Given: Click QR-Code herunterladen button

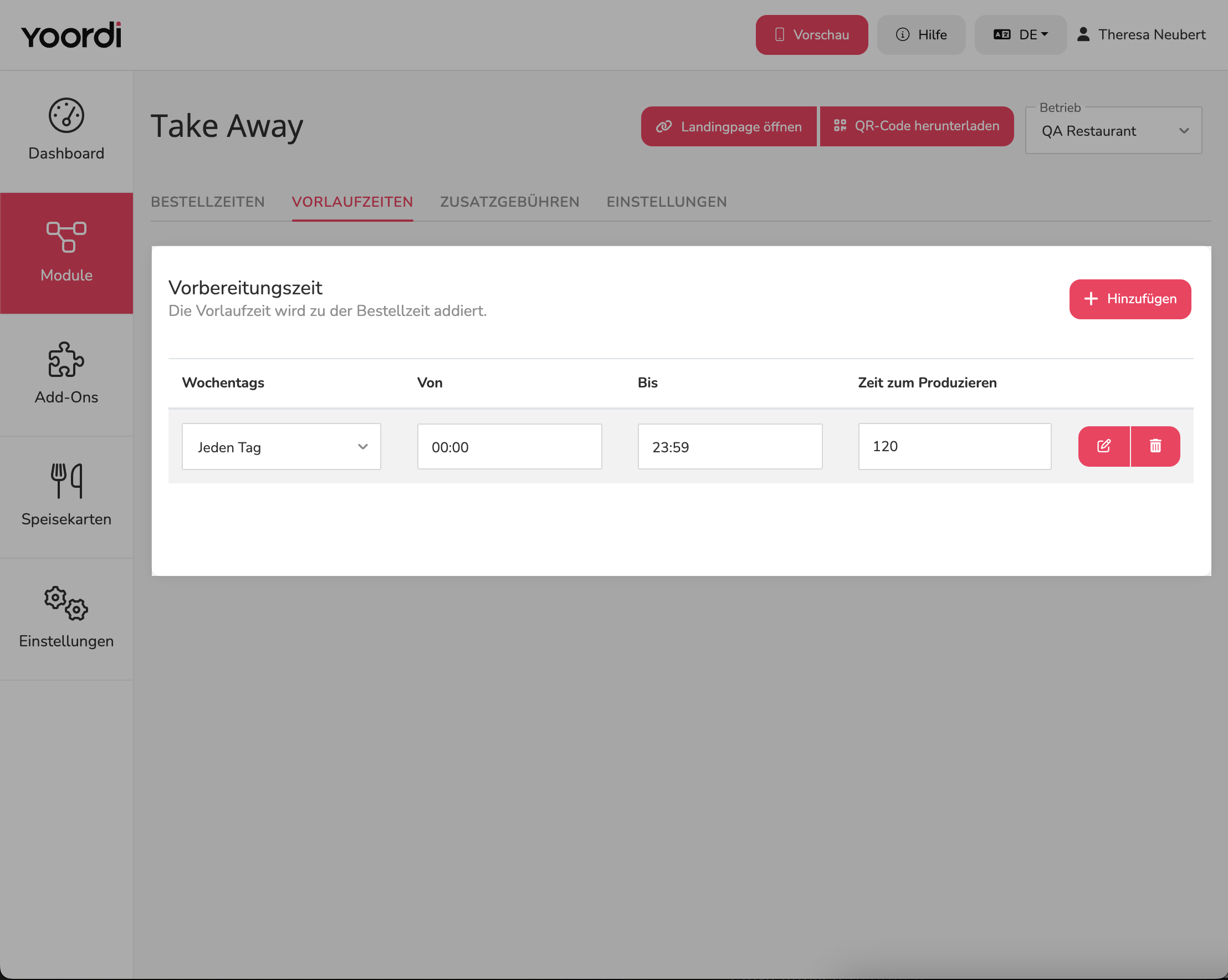Looking at the screenshot, I should pyautogui.click(x=917, y=126).
